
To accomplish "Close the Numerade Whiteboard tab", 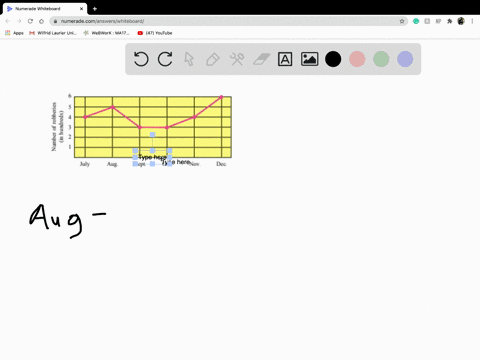I will click(81, 9).
